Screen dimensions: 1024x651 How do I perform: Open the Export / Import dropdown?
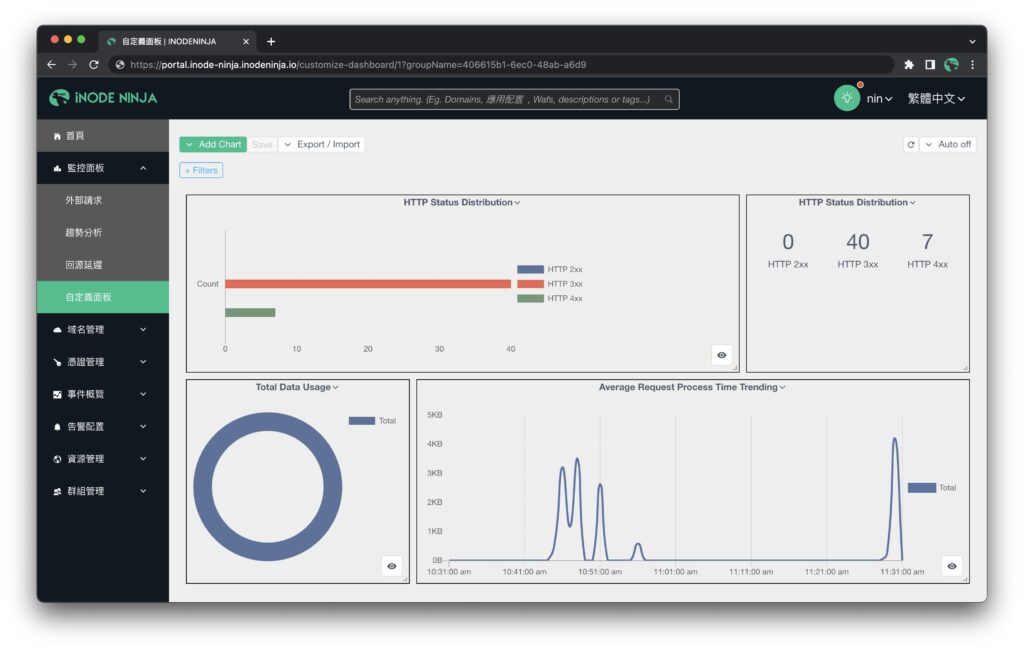point(321,144)
